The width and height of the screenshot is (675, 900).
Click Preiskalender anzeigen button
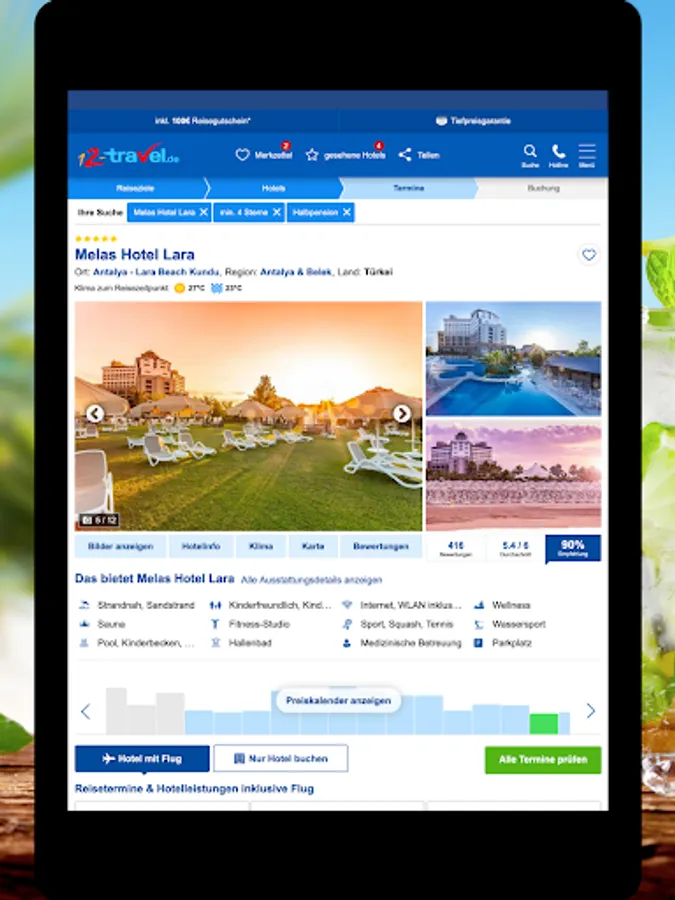[338, 700]
